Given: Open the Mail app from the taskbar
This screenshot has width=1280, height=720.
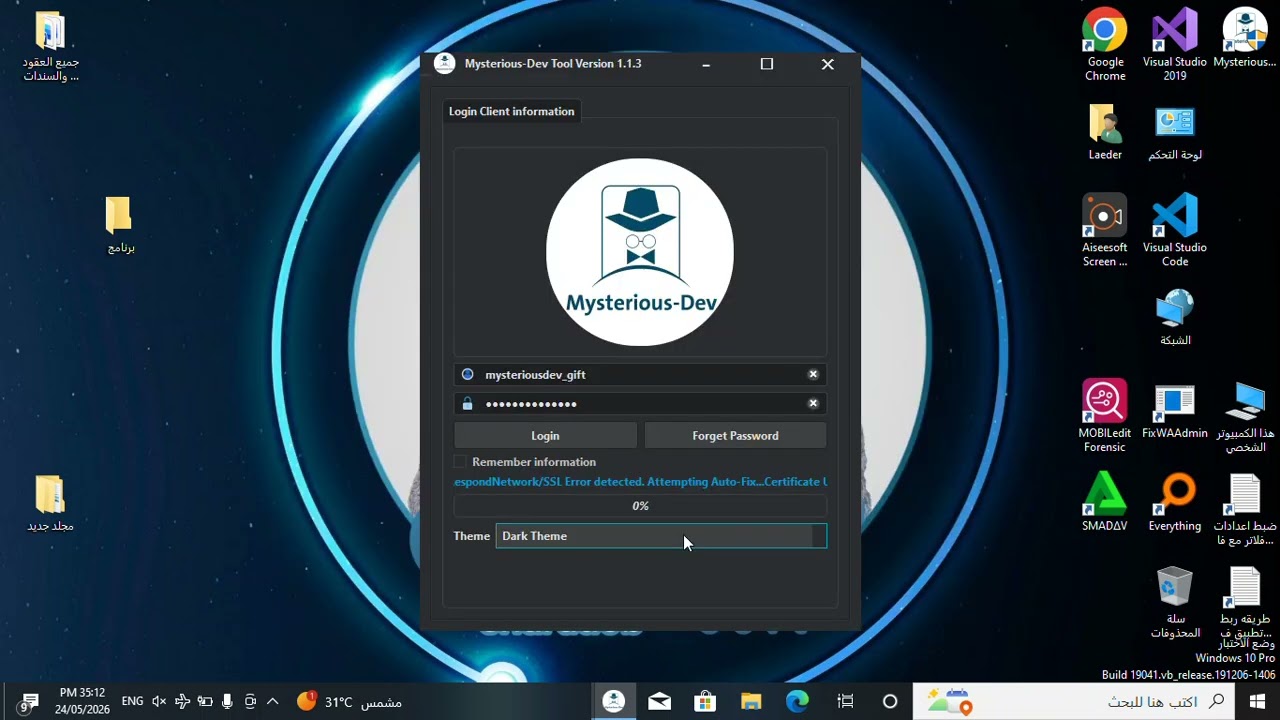Looking at the screenshot, I should 659,701.
